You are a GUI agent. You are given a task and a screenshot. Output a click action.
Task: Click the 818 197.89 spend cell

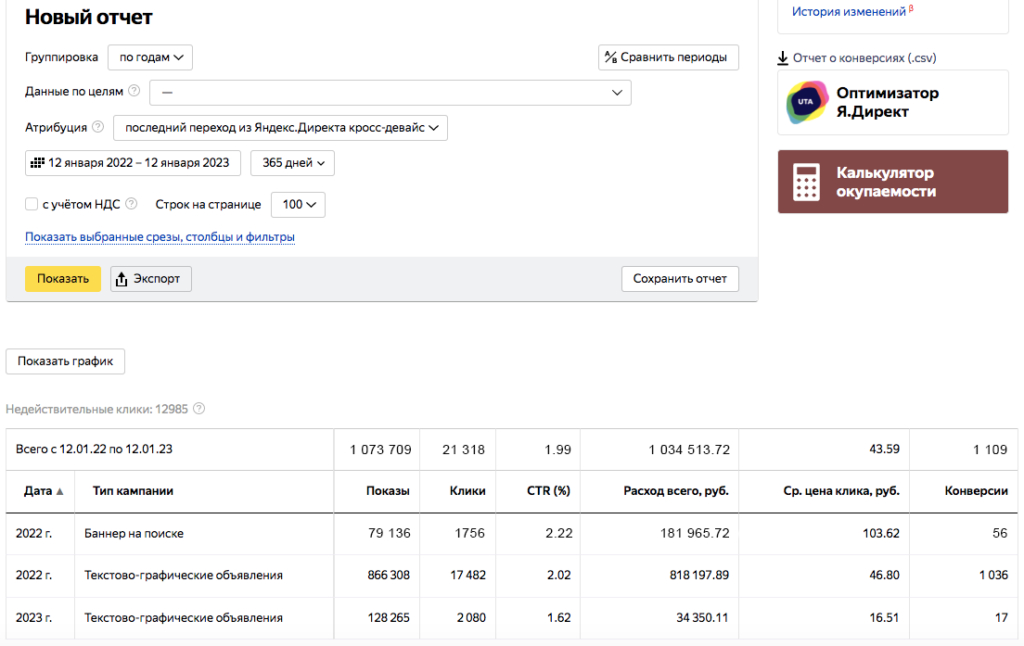pyautogui.click(x=699, y=575)
